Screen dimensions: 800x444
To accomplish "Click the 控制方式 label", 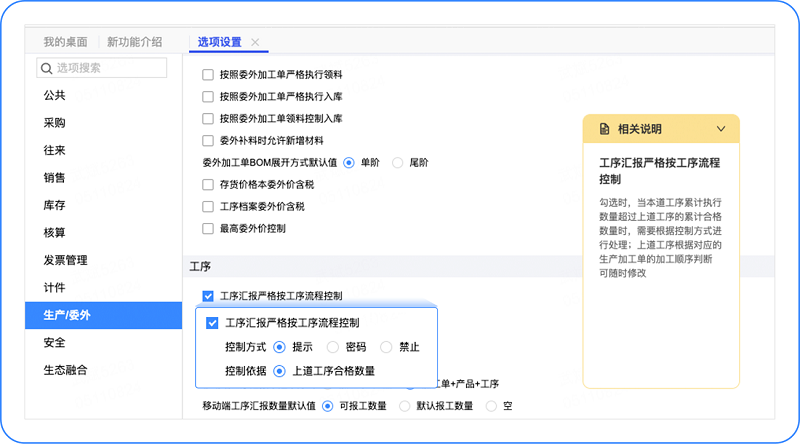I will pyautogui.click(x=245, y=348).
